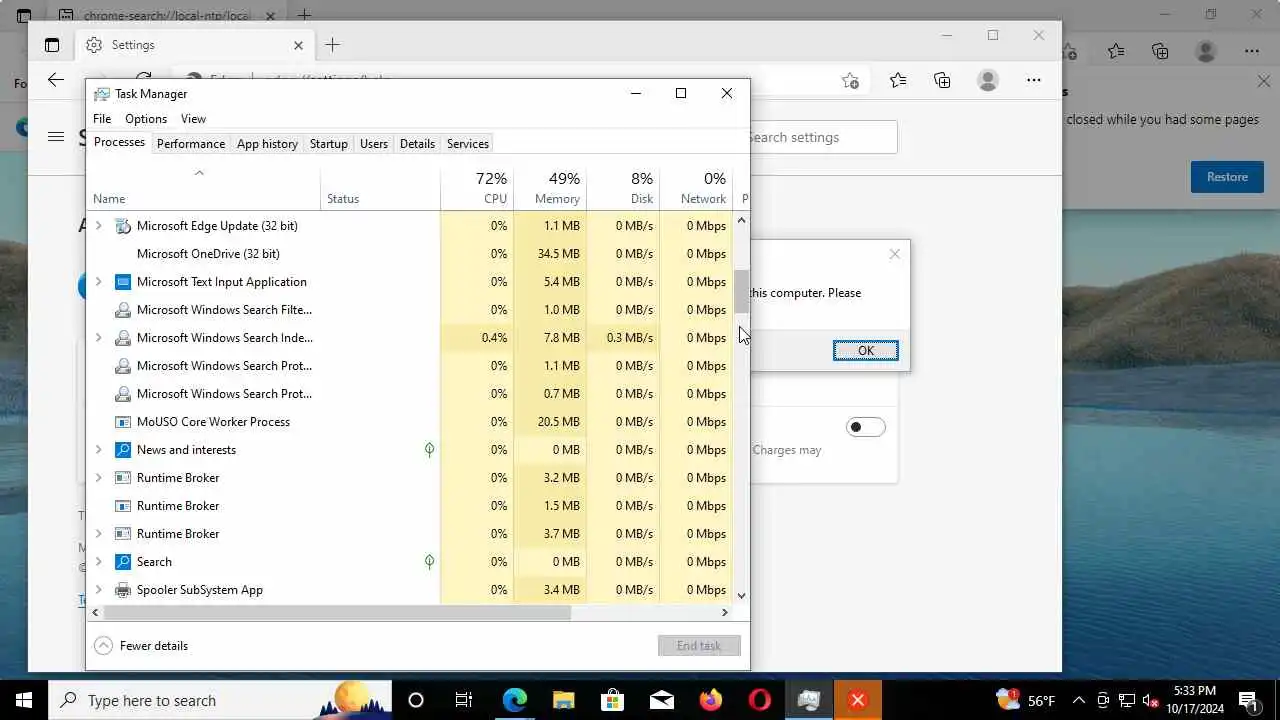Screen dimensions: 1280x720
Task: Expand the Microsoft Text Input Application row
Action: click(x=98, y=282)
